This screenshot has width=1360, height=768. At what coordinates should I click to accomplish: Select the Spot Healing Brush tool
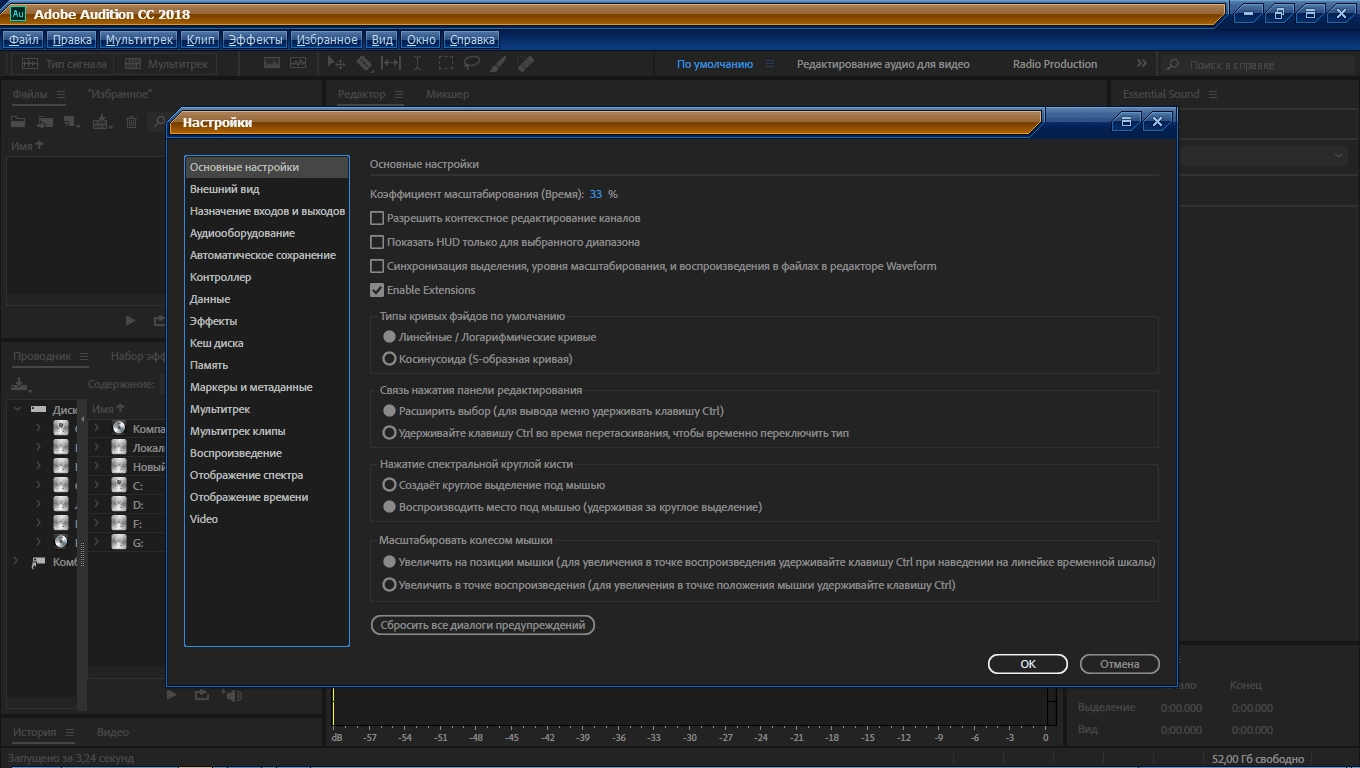coord(525,63)
